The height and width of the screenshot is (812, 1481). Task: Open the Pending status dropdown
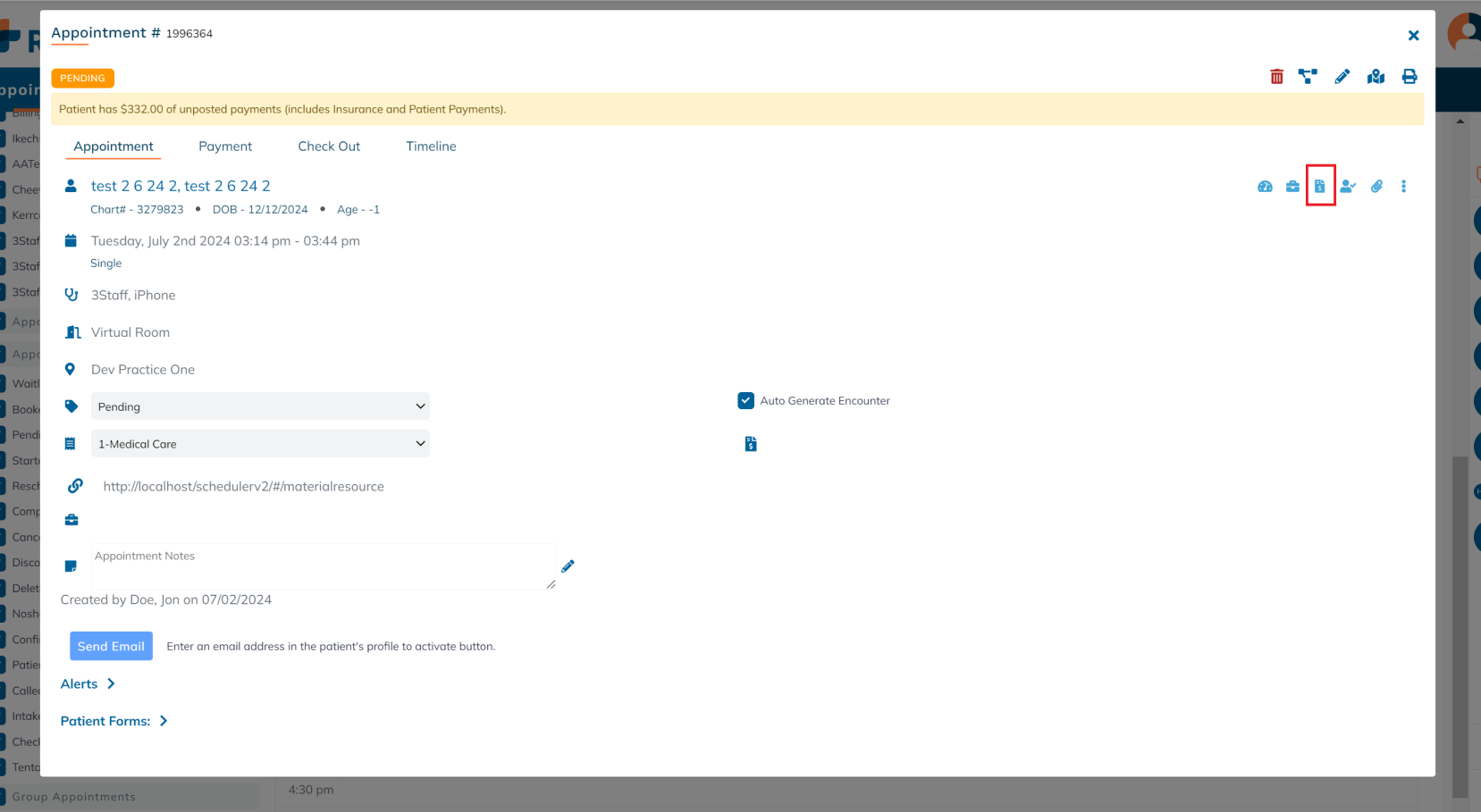260,406
